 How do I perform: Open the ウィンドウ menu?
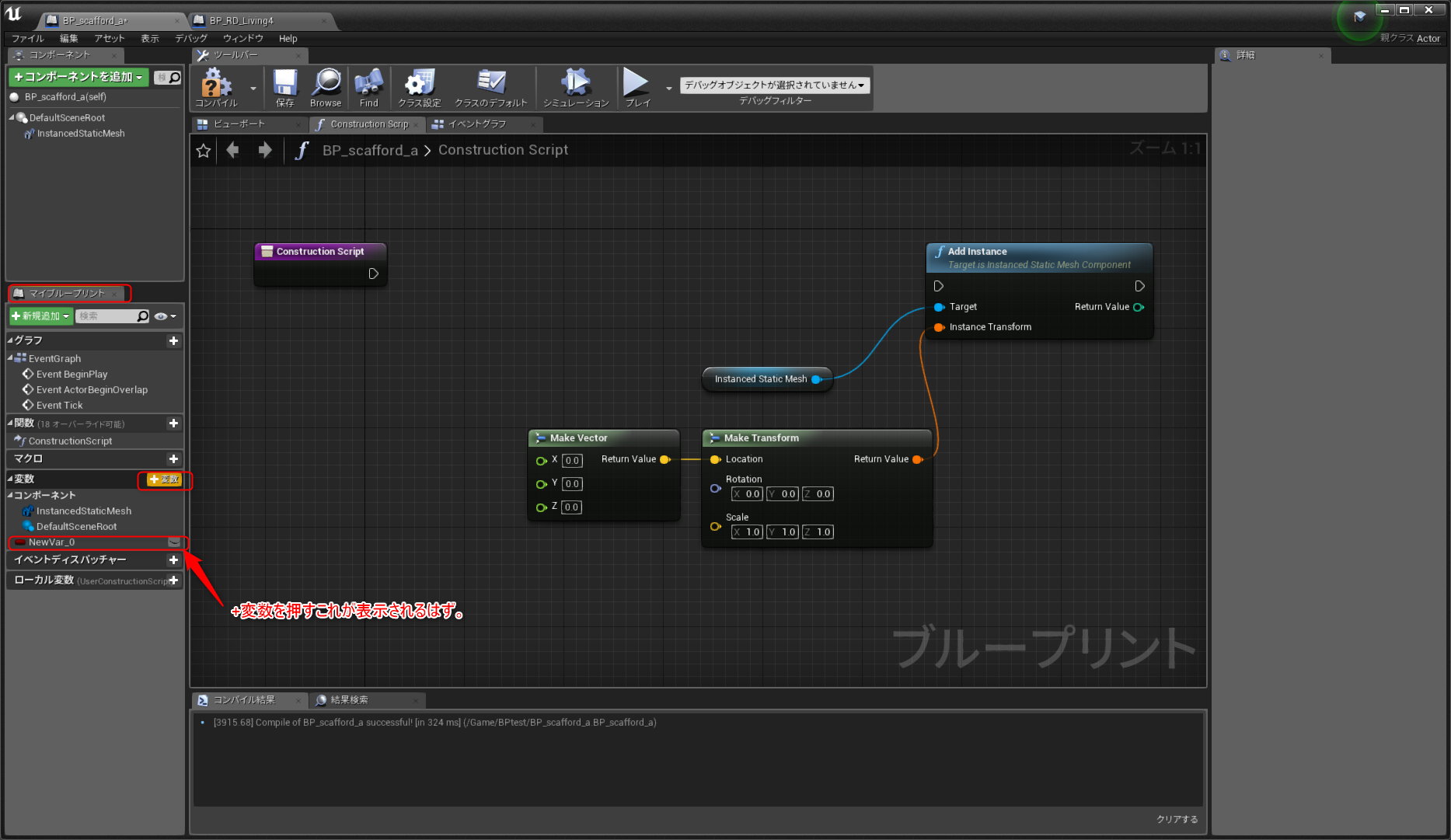(x=243, y=38)
